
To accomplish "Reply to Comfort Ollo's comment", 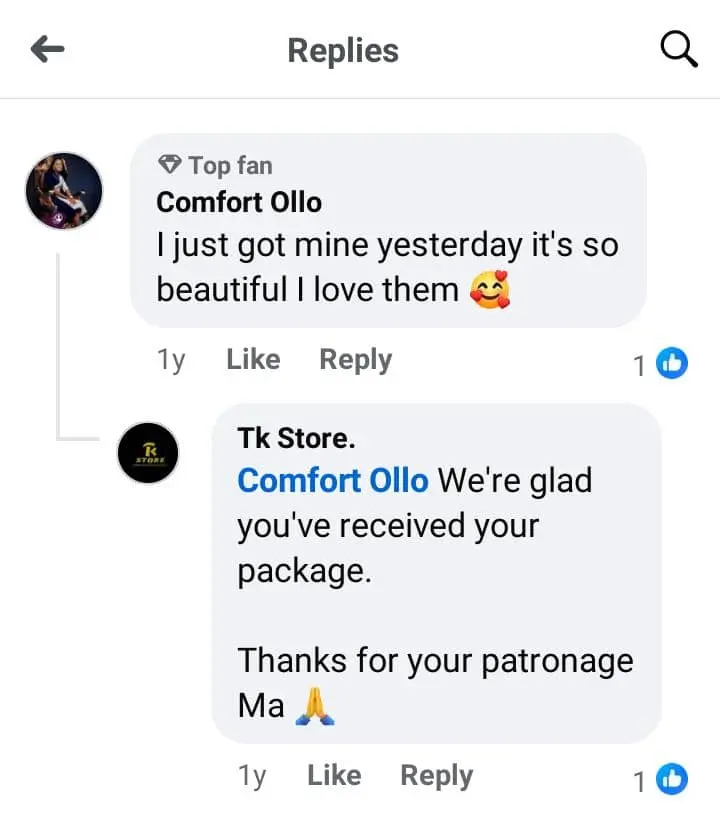I will coord(355,360).
